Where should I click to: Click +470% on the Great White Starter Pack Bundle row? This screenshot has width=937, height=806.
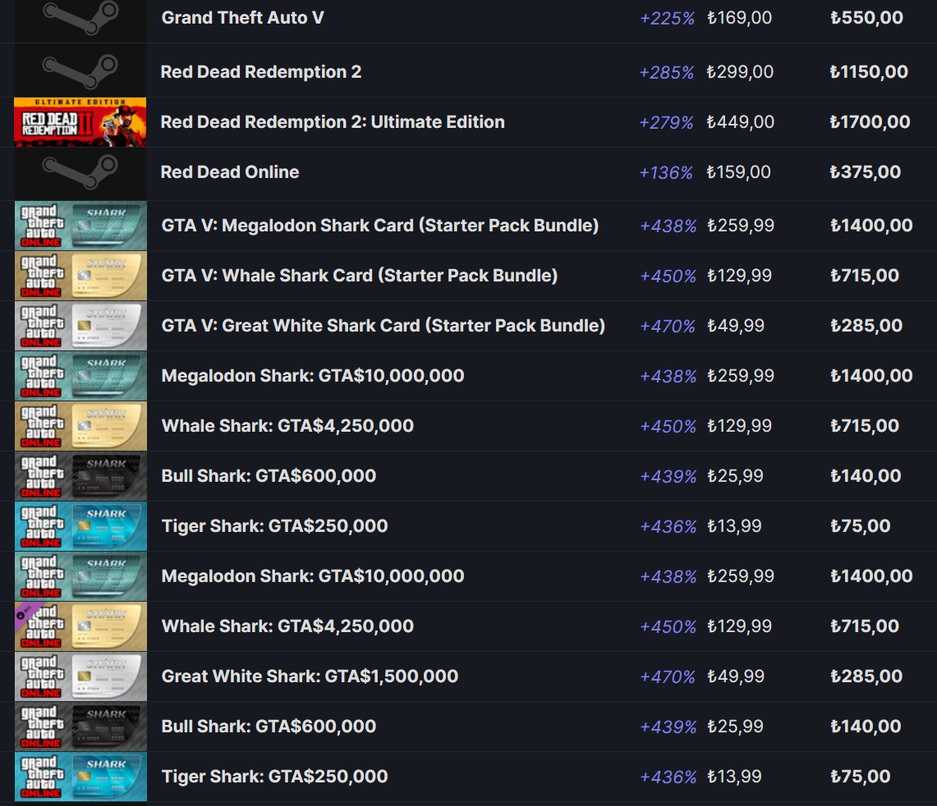click(667, 326)
